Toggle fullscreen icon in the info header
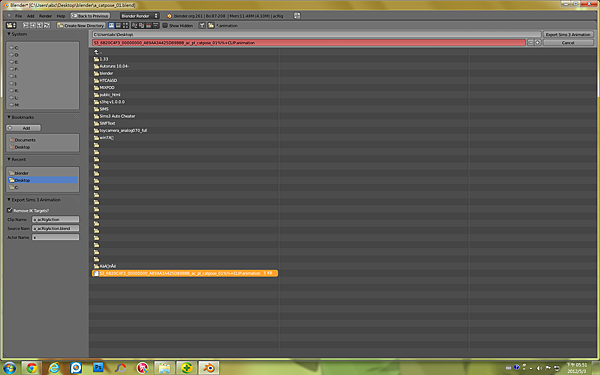Image resolution: width=600 pixels, height=375 pixels. pyautogui.click(x=297, y=16)
